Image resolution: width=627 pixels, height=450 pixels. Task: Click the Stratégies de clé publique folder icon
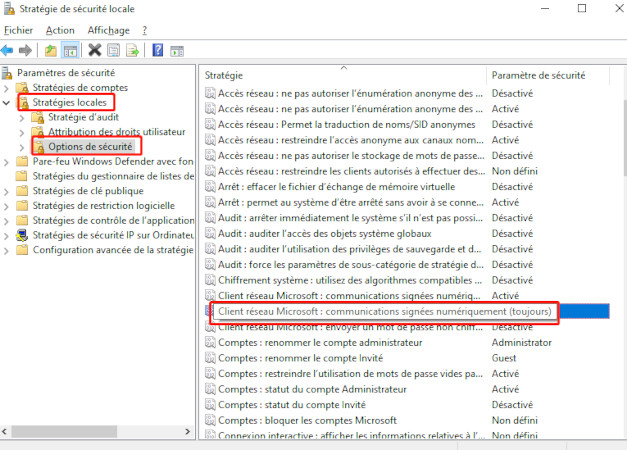coord(22,191)
